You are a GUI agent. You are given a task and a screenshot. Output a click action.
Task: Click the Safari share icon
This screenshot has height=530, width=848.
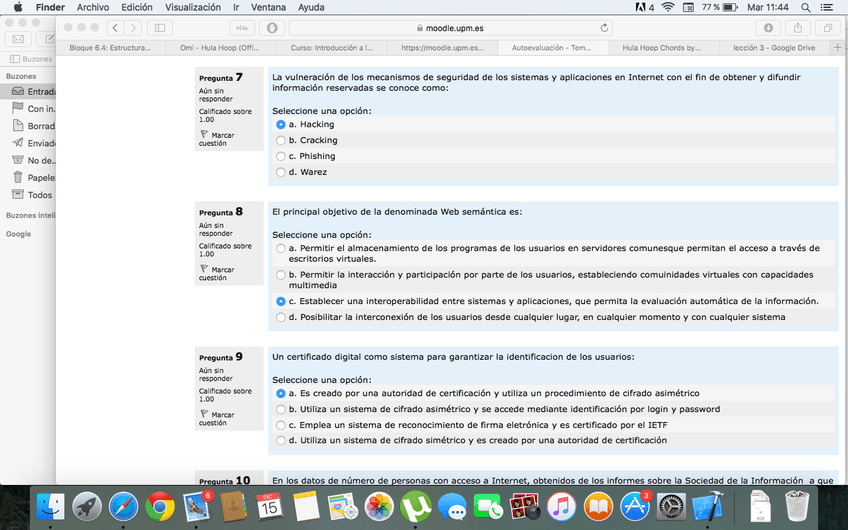point(798,28)
